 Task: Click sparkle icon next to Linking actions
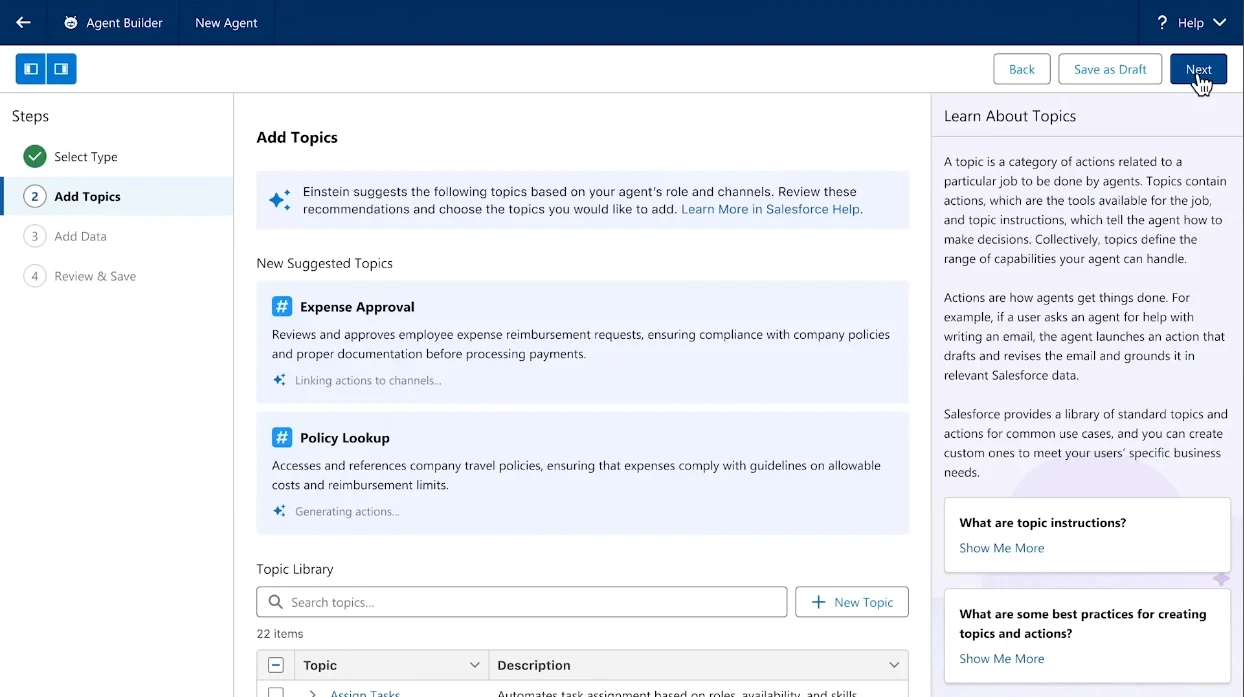click(280, 380)
